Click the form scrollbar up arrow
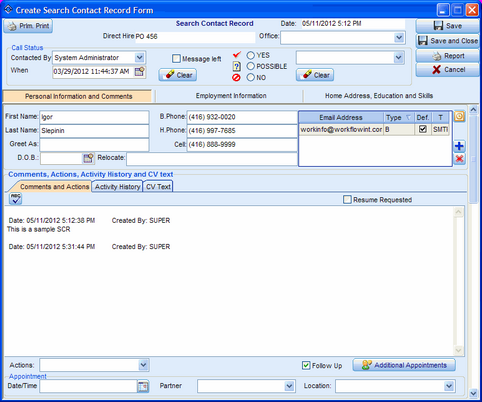The height and width of the screenshot is (402, 482). coord(473,110)
